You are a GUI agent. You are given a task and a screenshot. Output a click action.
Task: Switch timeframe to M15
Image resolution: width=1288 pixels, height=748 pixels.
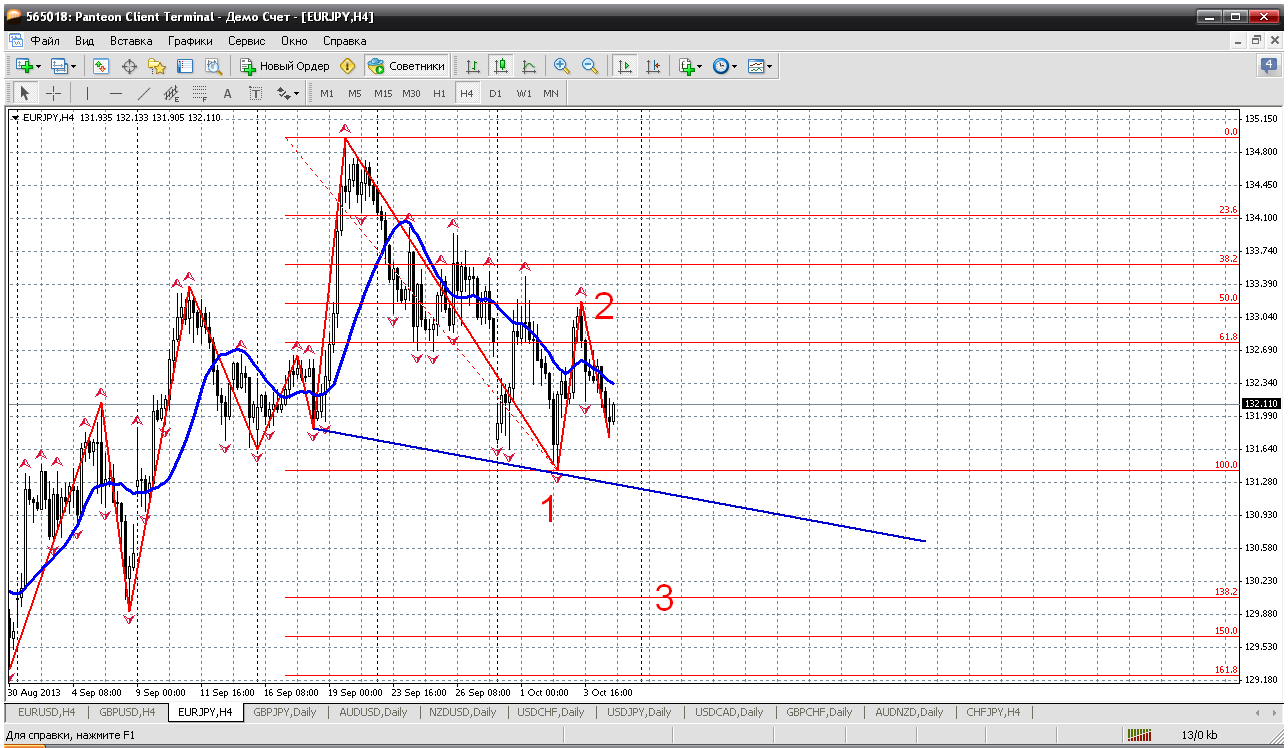383,93
